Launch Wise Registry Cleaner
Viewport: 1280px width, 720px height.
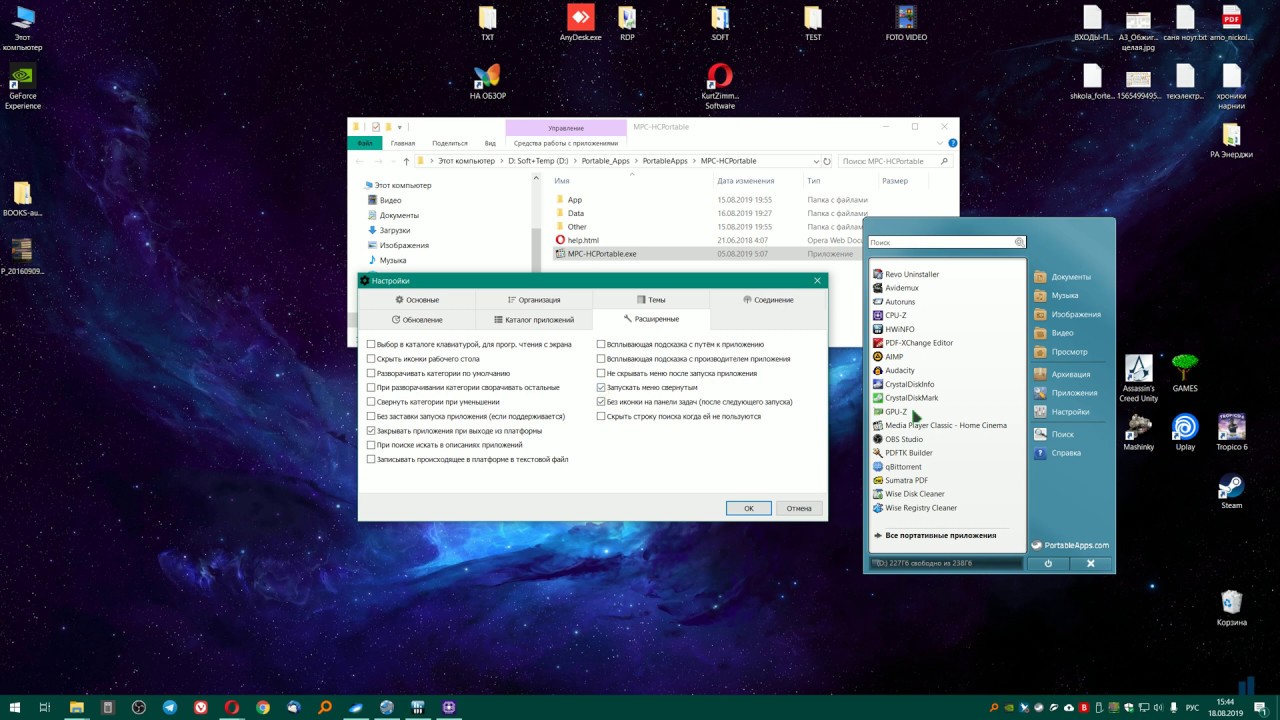tap(914, 508)
